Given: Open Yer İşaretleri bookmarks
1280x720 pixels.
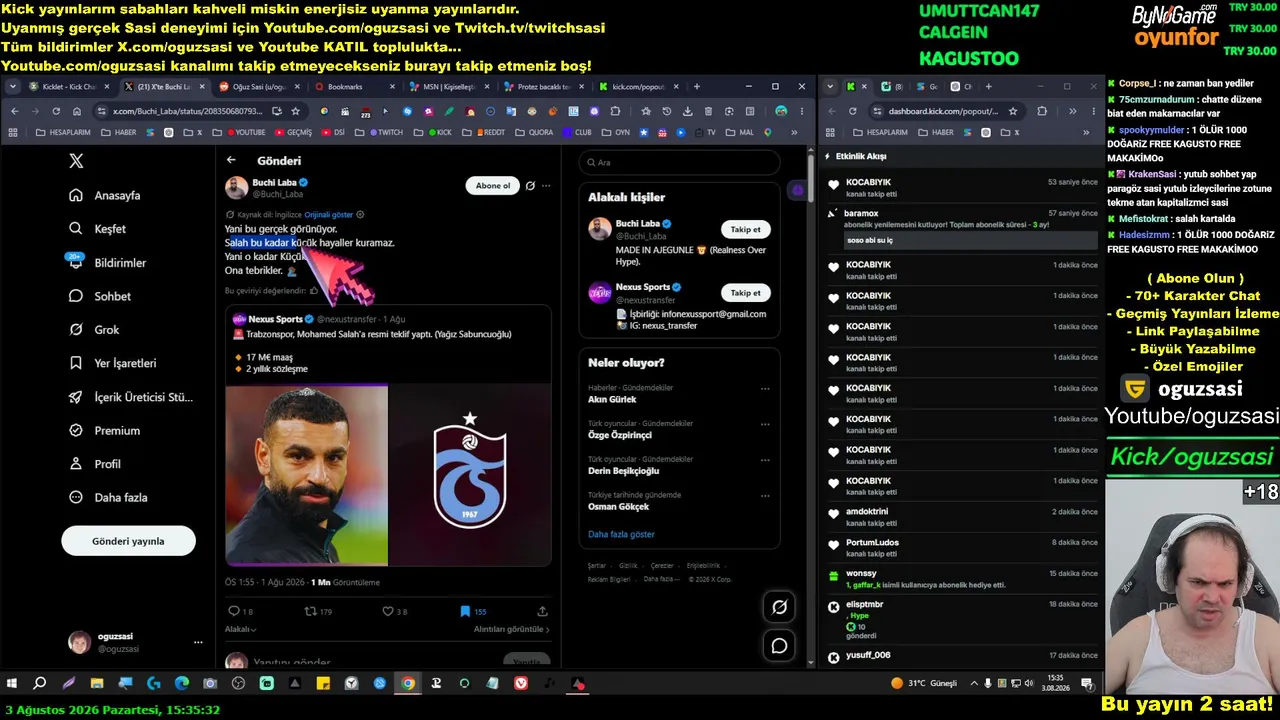Looking at the screenshot, I should pos(112,363).
